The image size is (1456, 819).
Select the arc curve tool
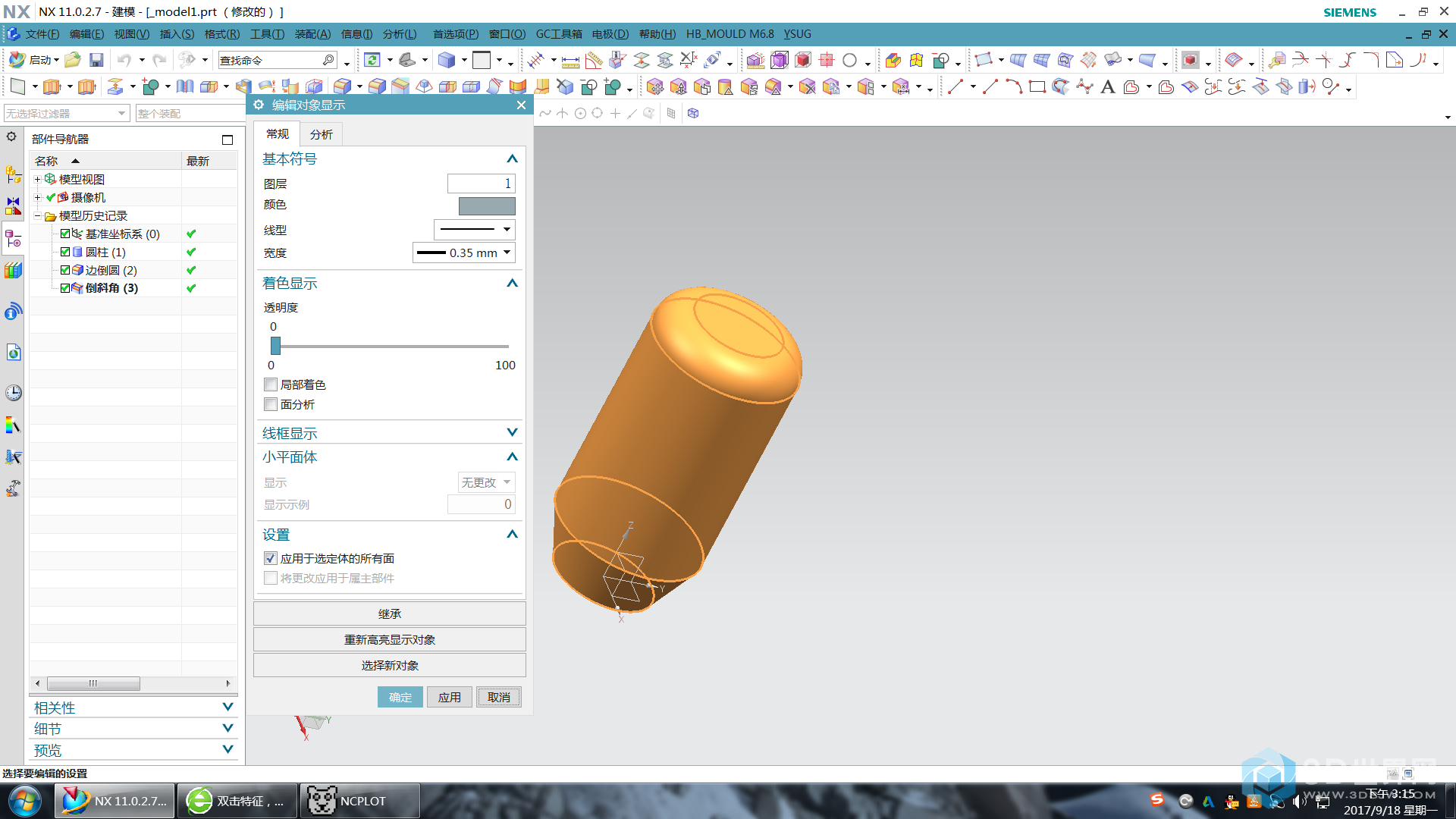[x=1014, y=87]
